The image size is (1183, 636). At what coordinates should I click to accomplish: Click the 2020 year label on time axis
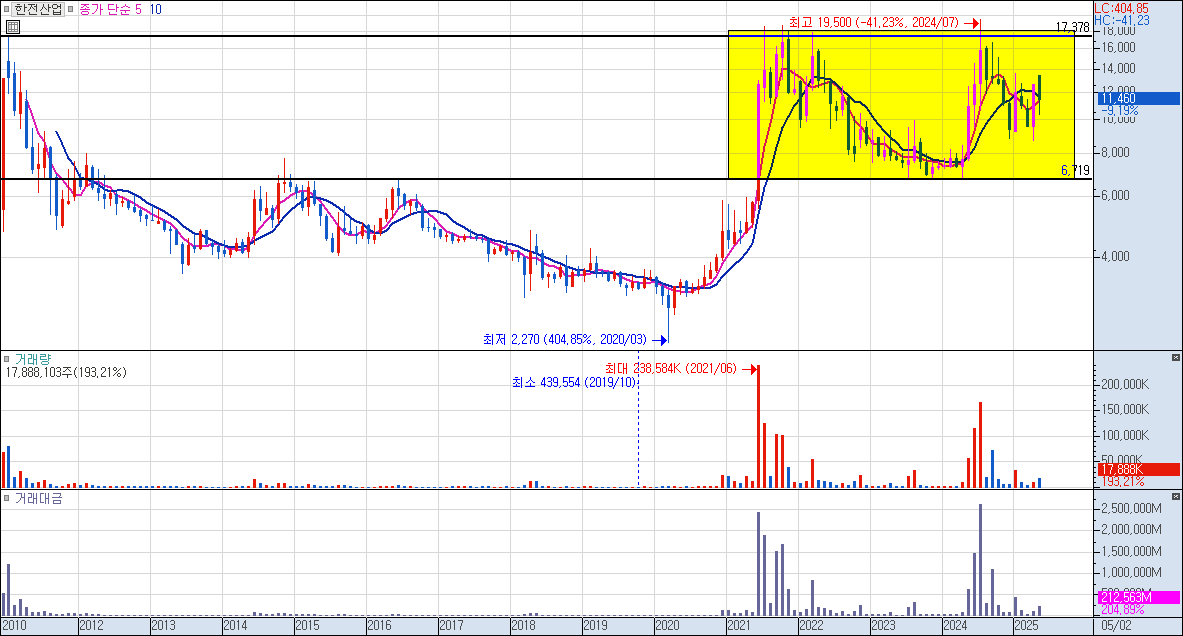click(667, 625)
